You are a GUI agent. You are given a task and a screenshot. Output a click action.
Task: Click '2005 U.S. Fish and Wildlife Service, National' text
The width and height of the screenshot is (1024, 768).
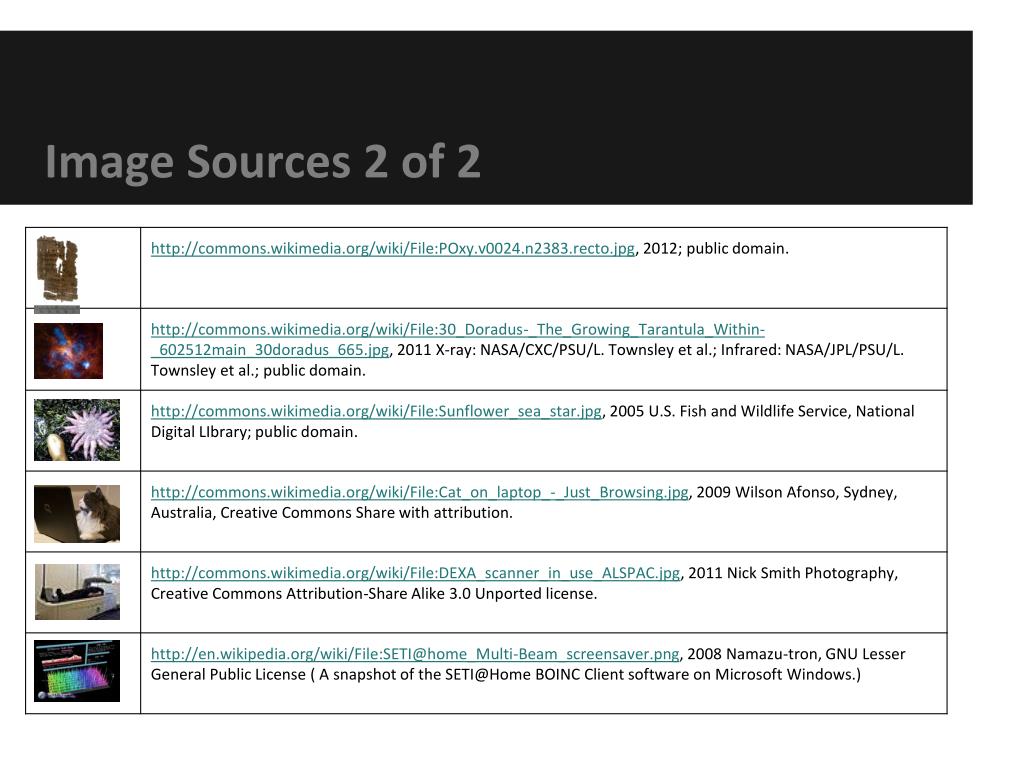click(x=762, y=411)
